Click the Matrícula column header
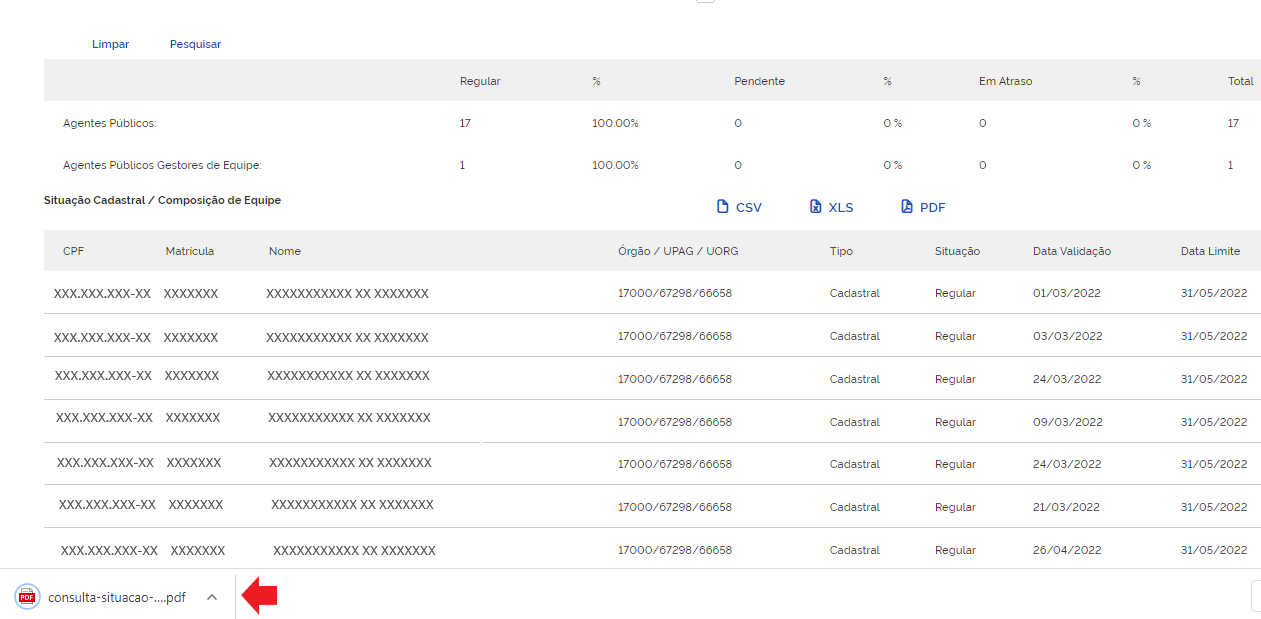 point(189,251)
